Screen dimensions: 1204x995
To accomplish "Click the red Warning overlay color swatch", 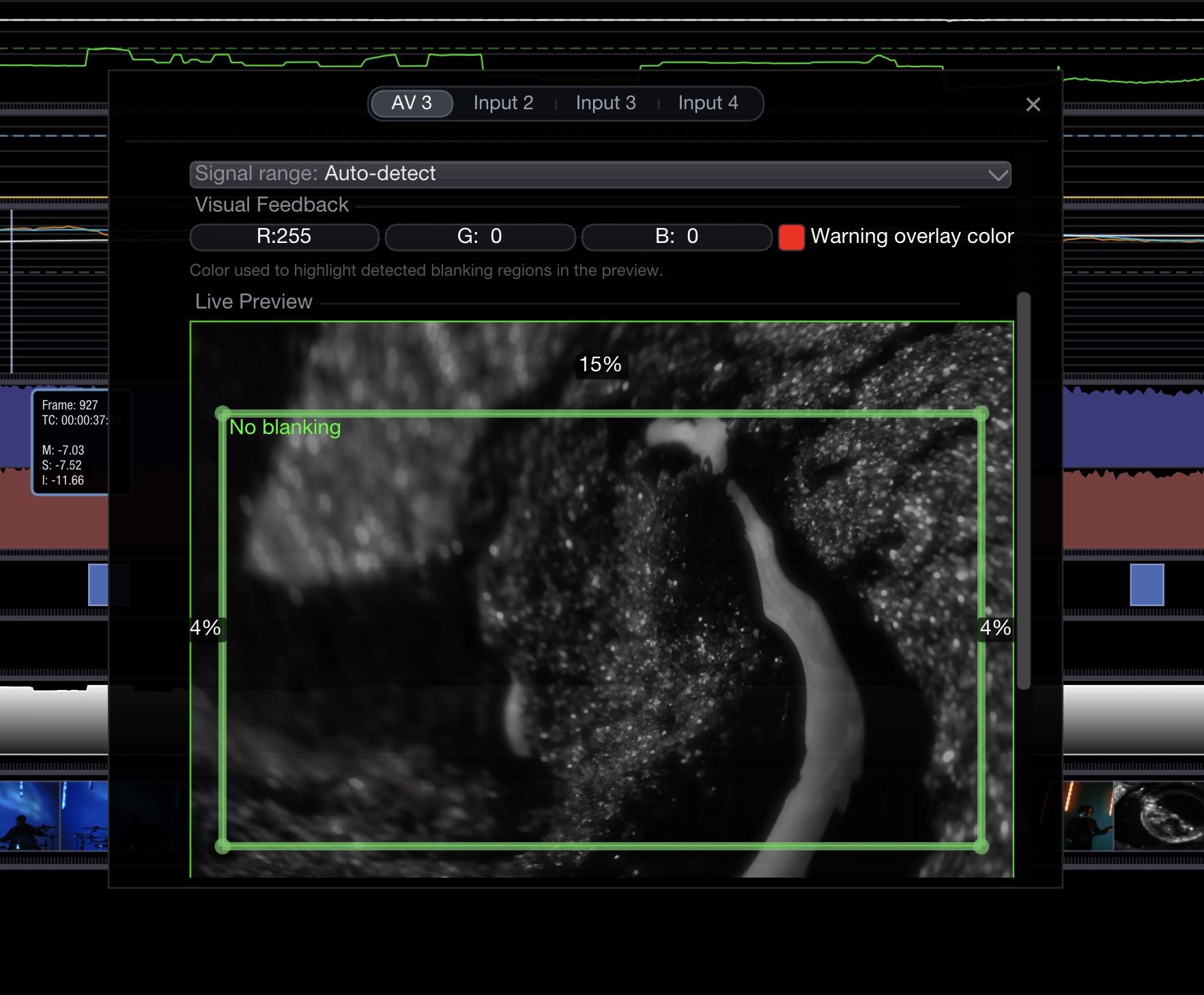I will click(791, 237).
